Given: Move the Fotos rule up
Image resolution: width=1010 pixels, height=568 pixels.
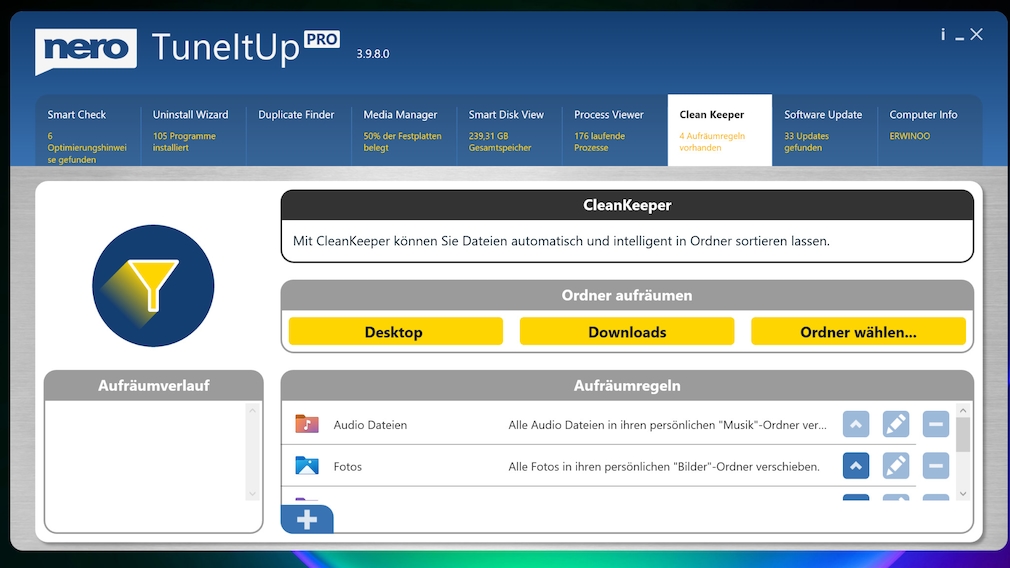Looking at the screenshot, I should (x=856, y=466).
